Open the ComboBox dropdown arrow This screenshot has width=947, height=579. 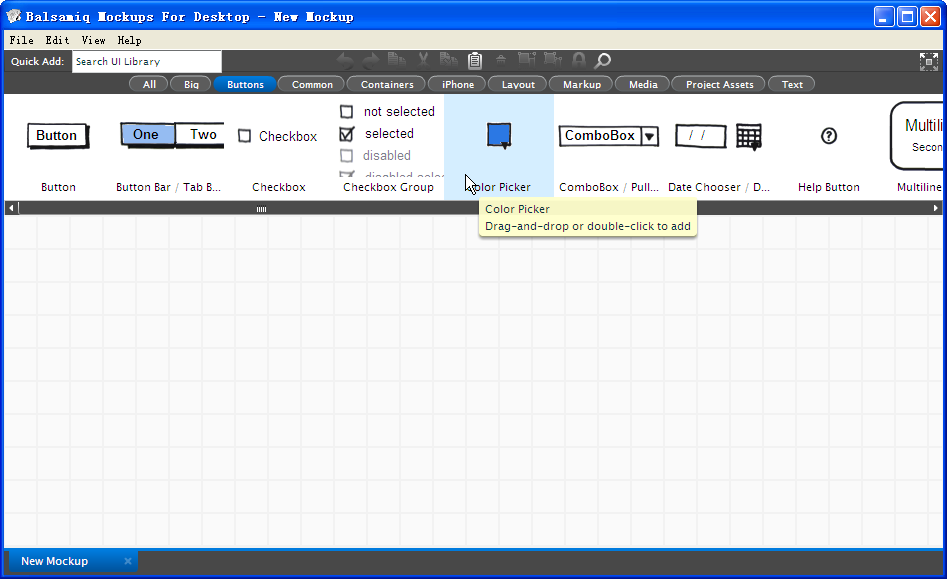coord(649,136)
